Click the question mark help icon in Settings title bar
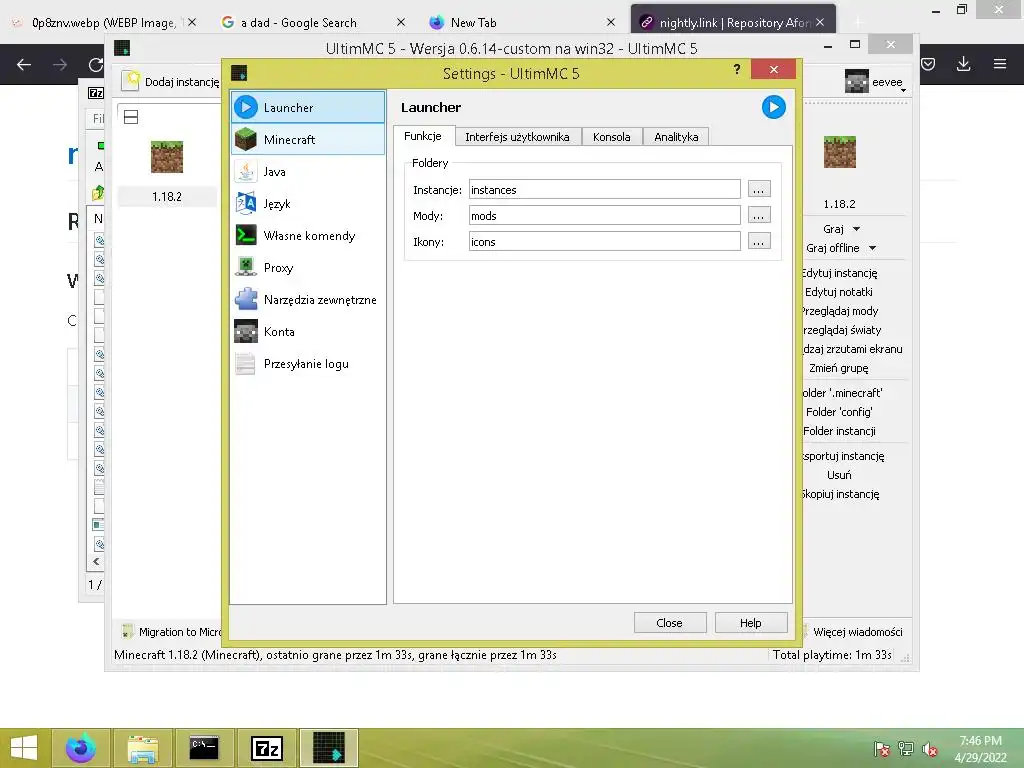 [x=737, y=69]
